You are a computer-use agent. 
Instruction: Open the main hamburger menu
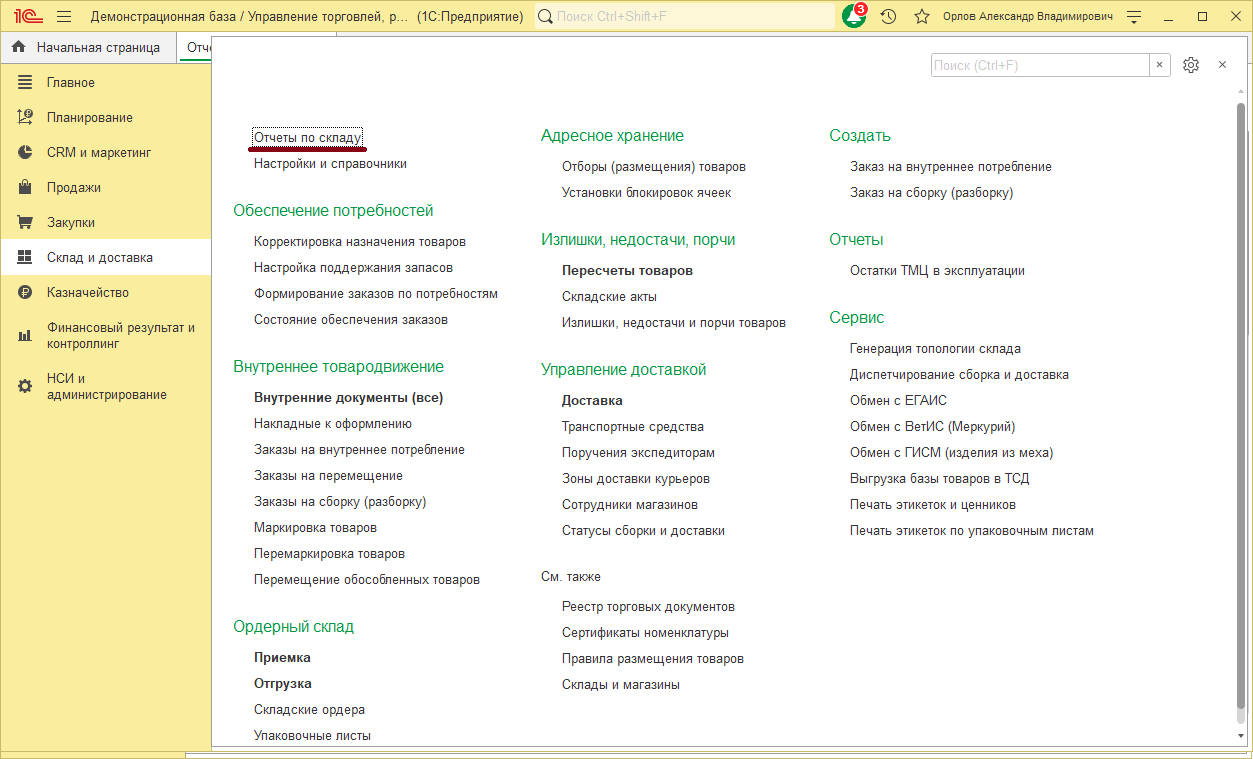coord(64,17)
